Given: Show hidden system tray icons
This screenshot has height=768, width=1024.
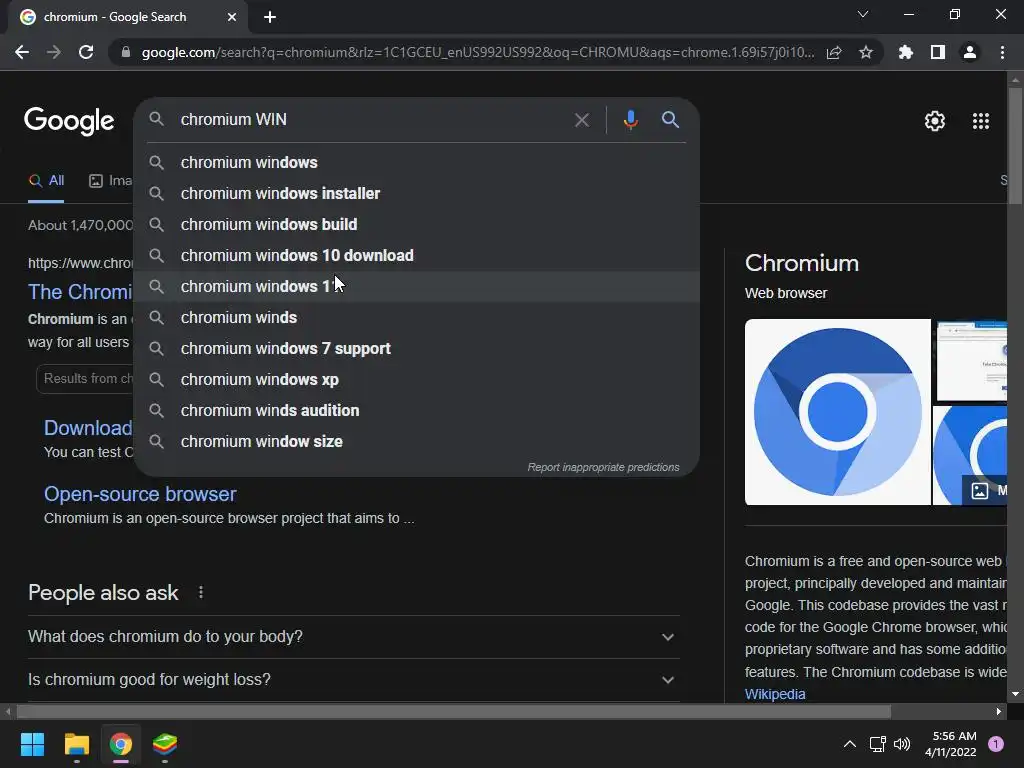Looking at the screenshot, I should pyautogui.click(x=850, y=744).
